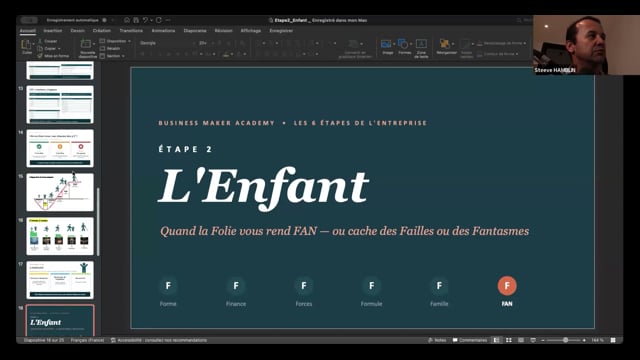Toggle the Notes pane button
This screenshot has width=640, height=360.
(x=437, y=340)
